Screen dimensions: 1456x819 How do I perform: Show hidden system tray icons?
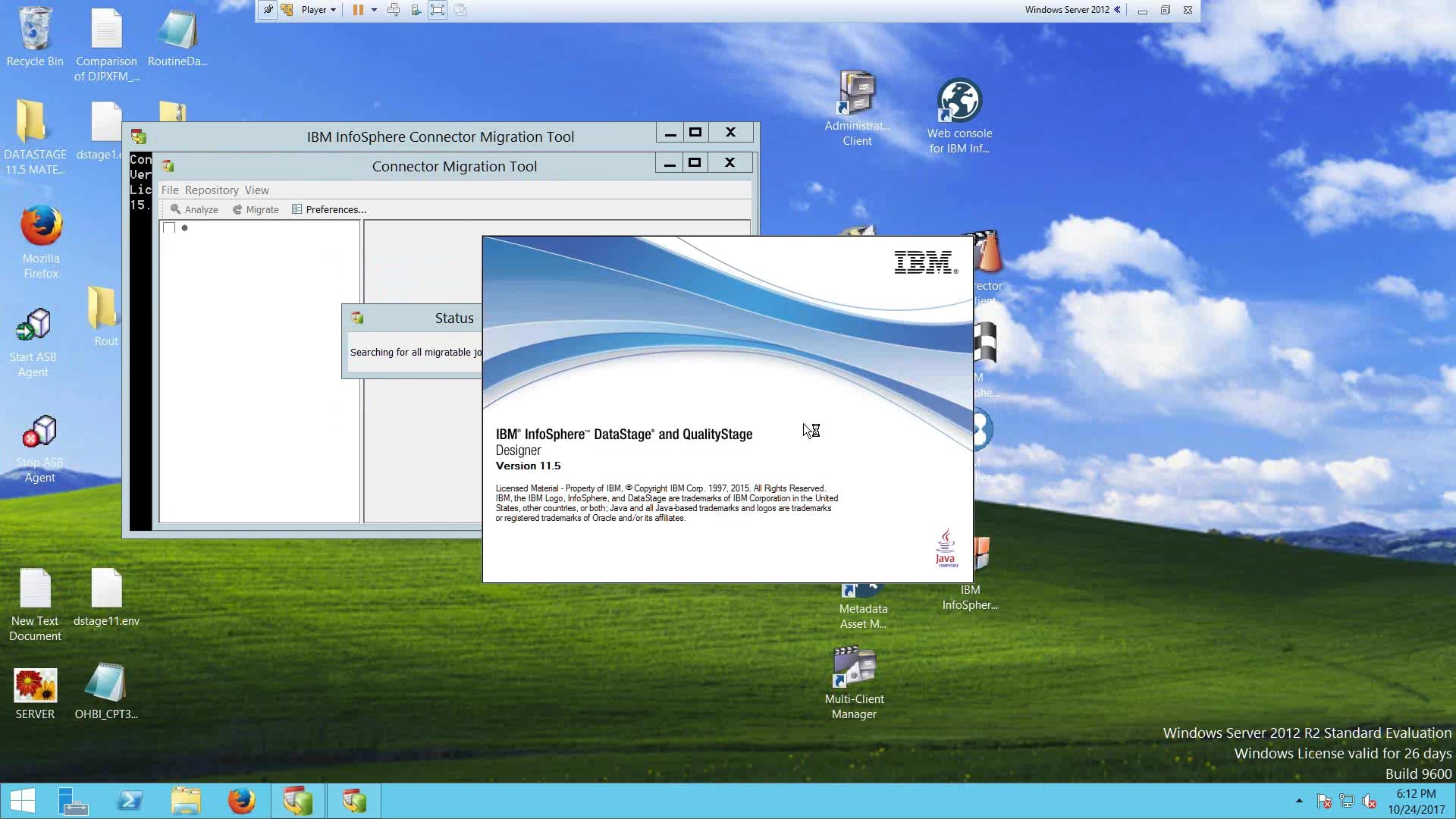1299,801
